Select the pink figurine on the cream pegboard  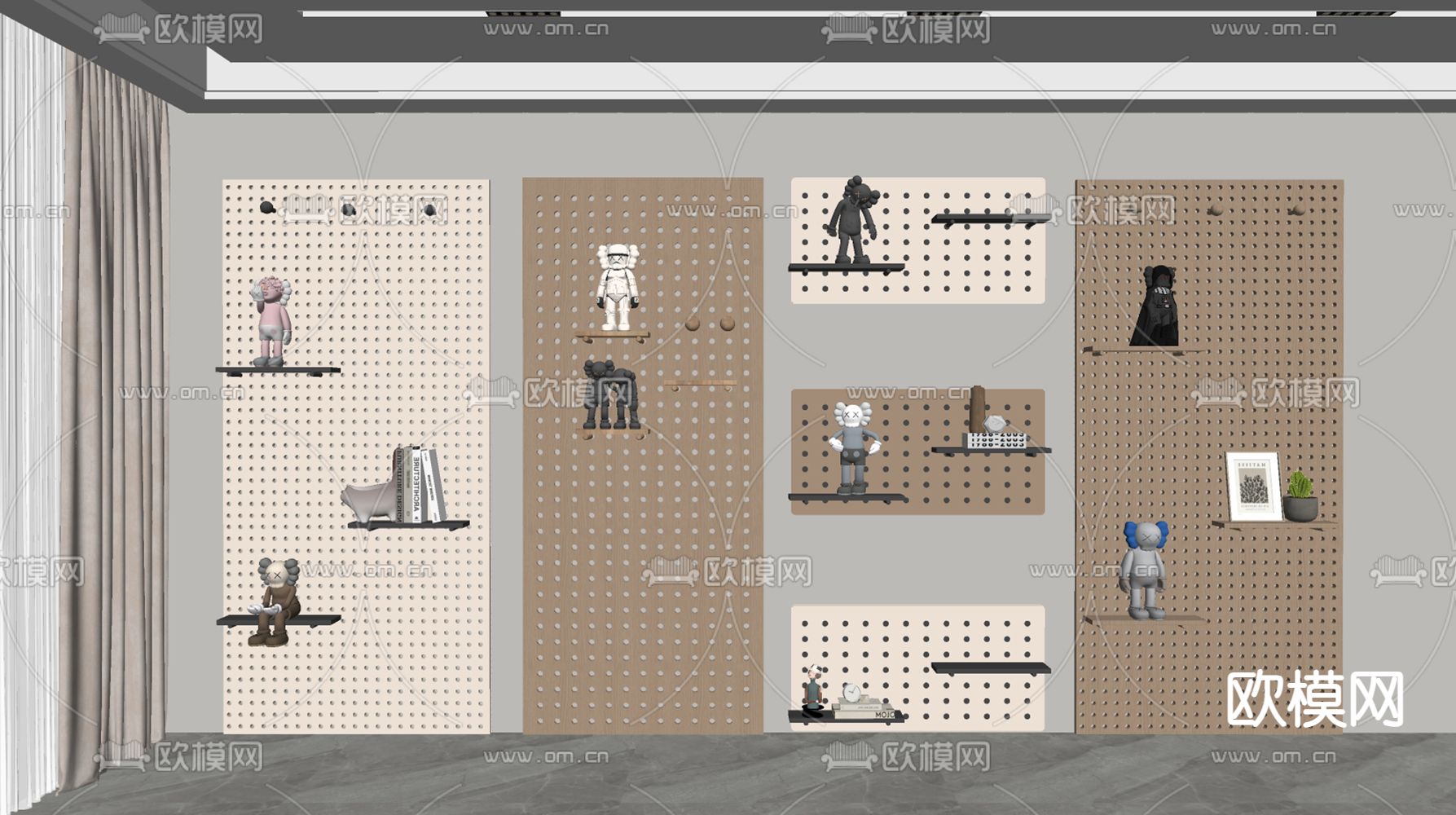point(271,322)
